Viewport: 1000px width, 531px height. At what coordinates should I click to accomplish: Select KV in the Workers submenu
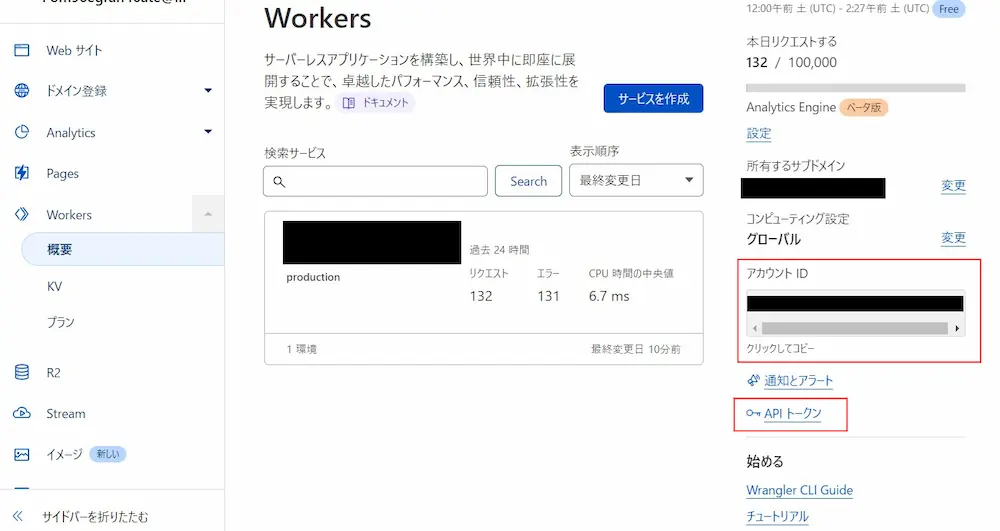(x=54, y=286)
